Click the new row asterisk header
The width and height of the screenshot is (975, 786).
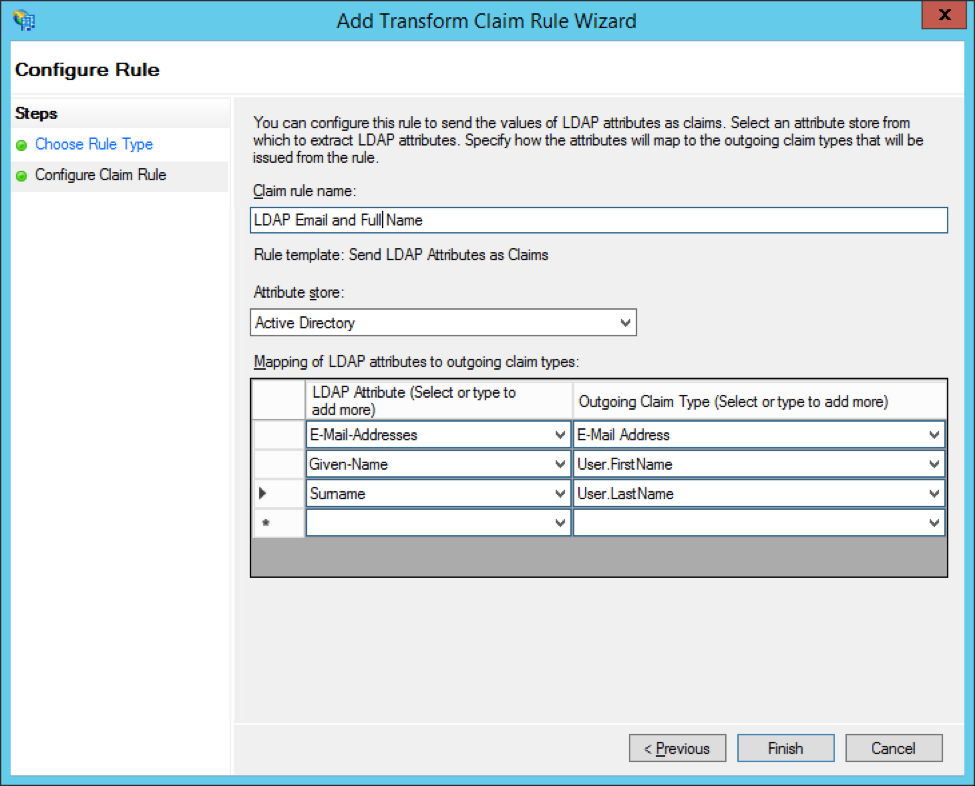point(264,523)
